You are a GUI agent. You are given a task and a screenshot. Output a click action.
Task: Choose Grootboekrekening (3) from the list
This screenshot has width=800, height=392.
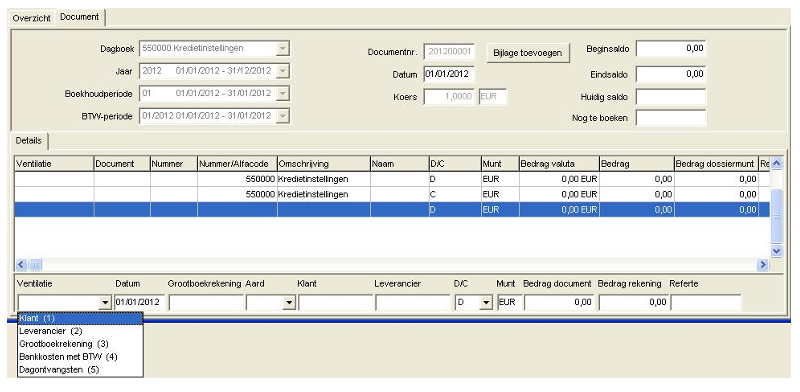(80, 344)
